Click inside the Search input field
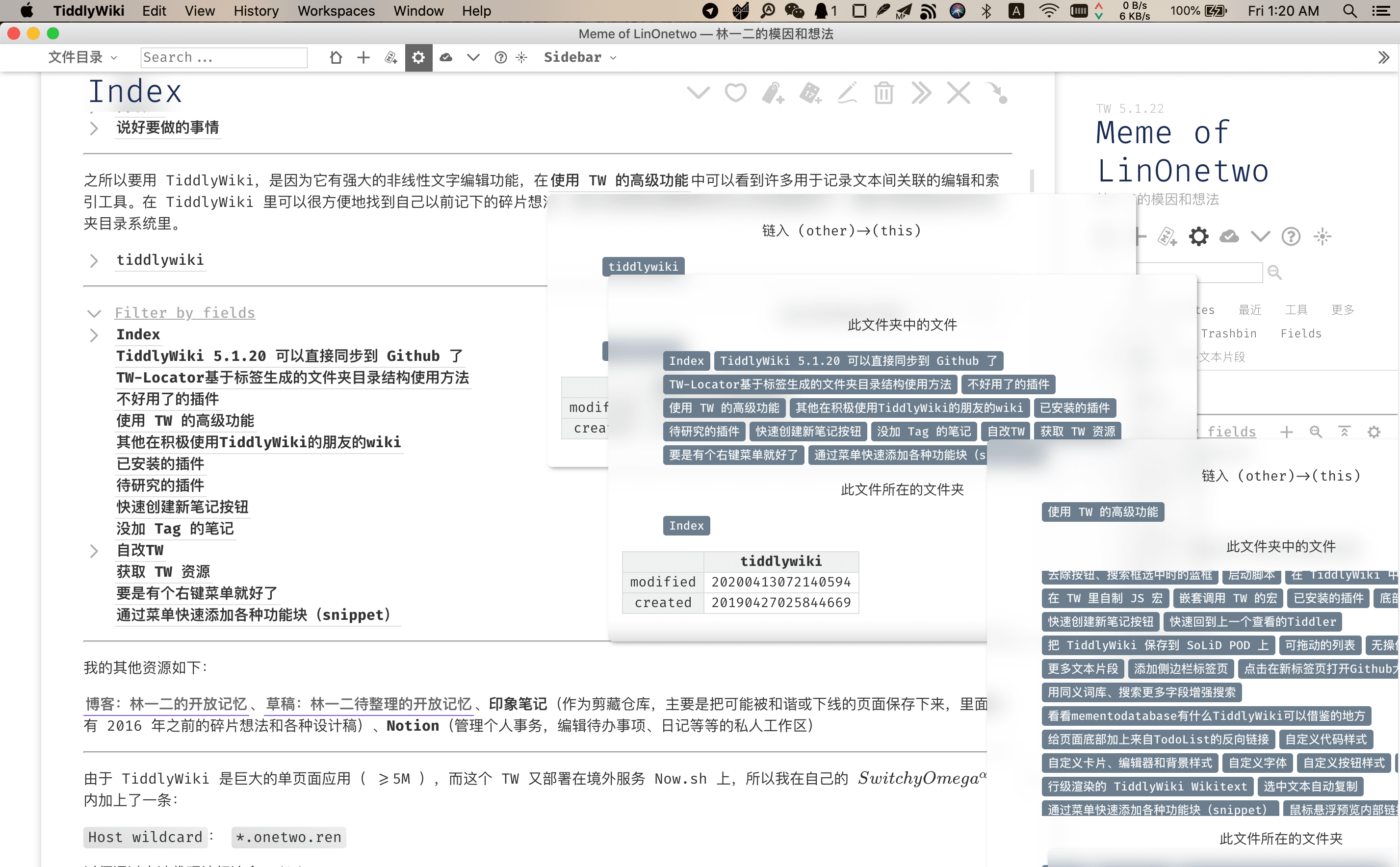Viewport: 1400px width, 867px height. click(x=224, y=57)
